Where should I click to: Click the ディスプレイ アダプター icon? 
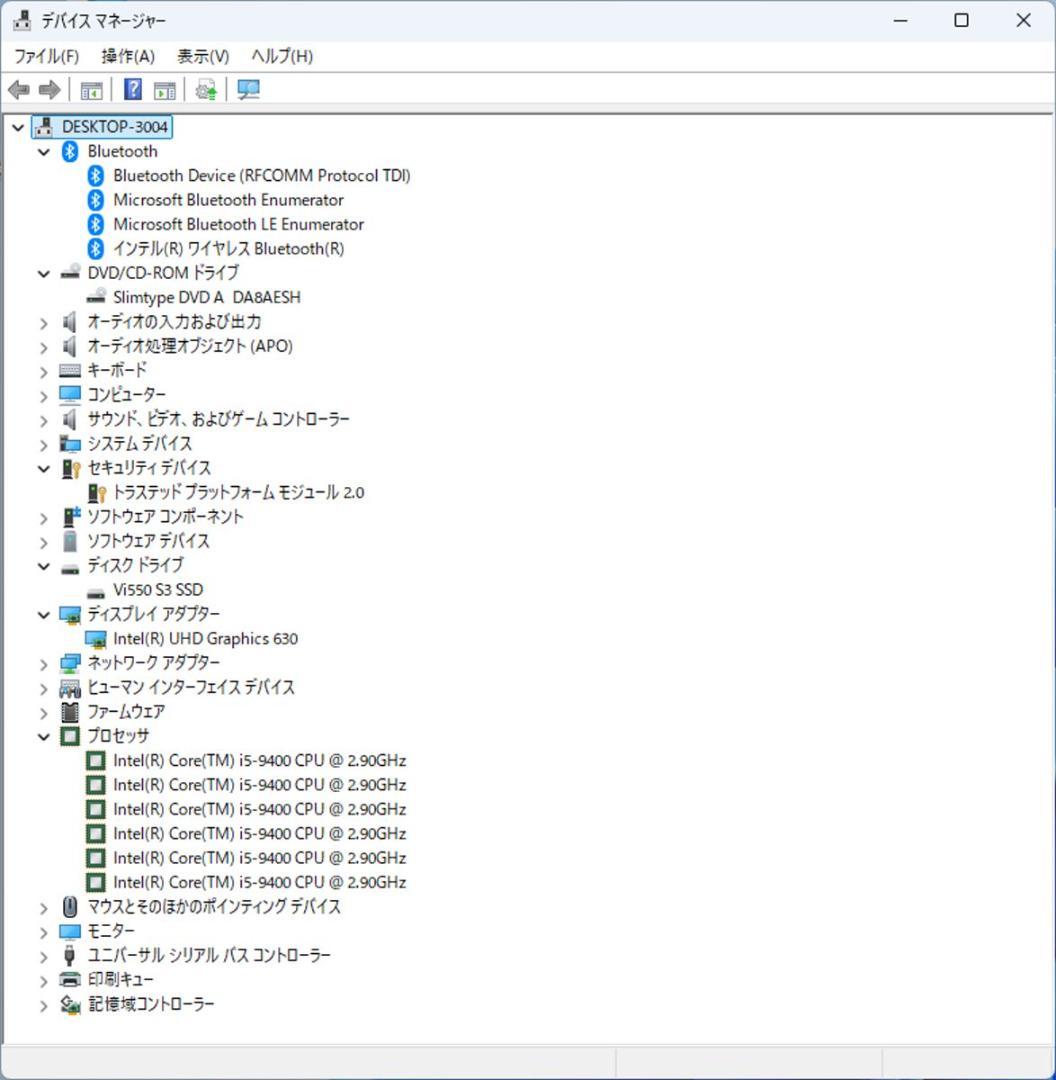coord(70,614)
